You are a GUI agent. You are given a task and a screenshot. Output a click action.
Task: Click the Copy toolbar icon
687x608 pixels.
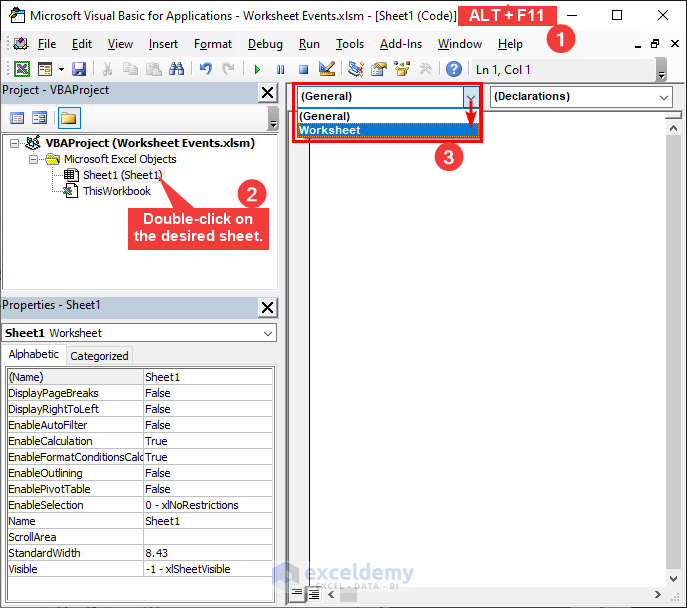(x=130, y=69)
